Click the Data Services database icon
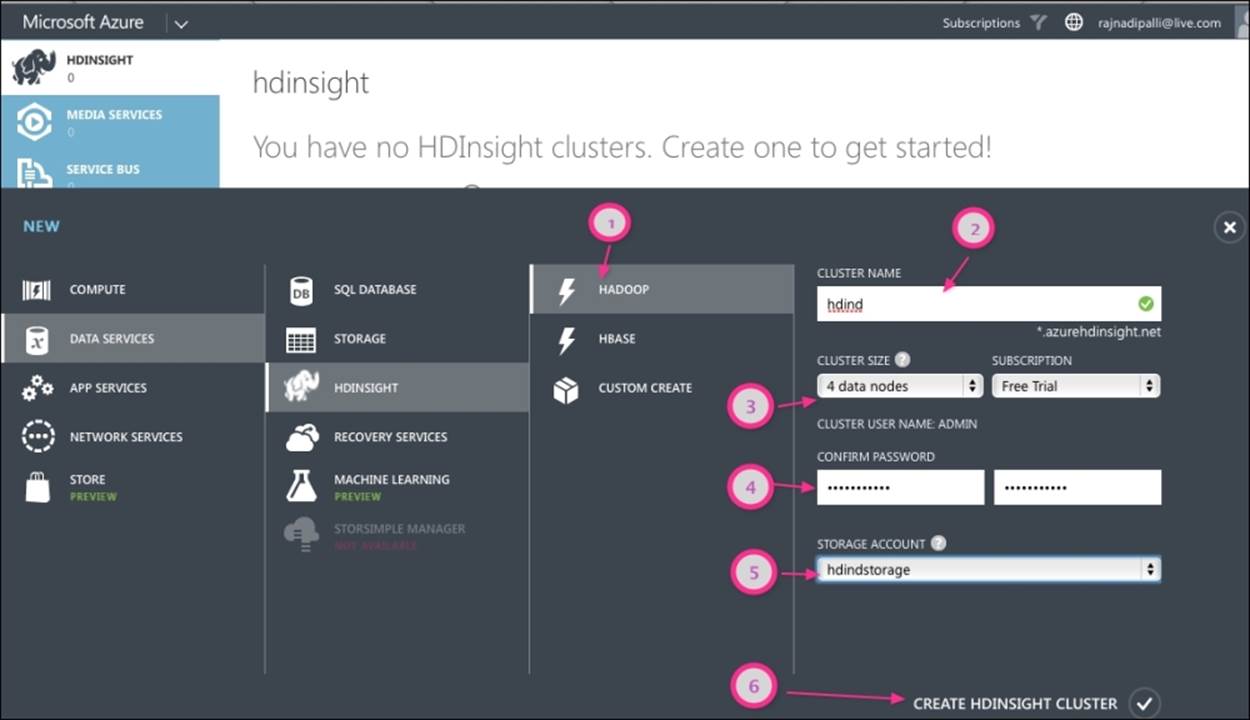The height and width of the screenshot is (720, 1250). pos(36,339)
